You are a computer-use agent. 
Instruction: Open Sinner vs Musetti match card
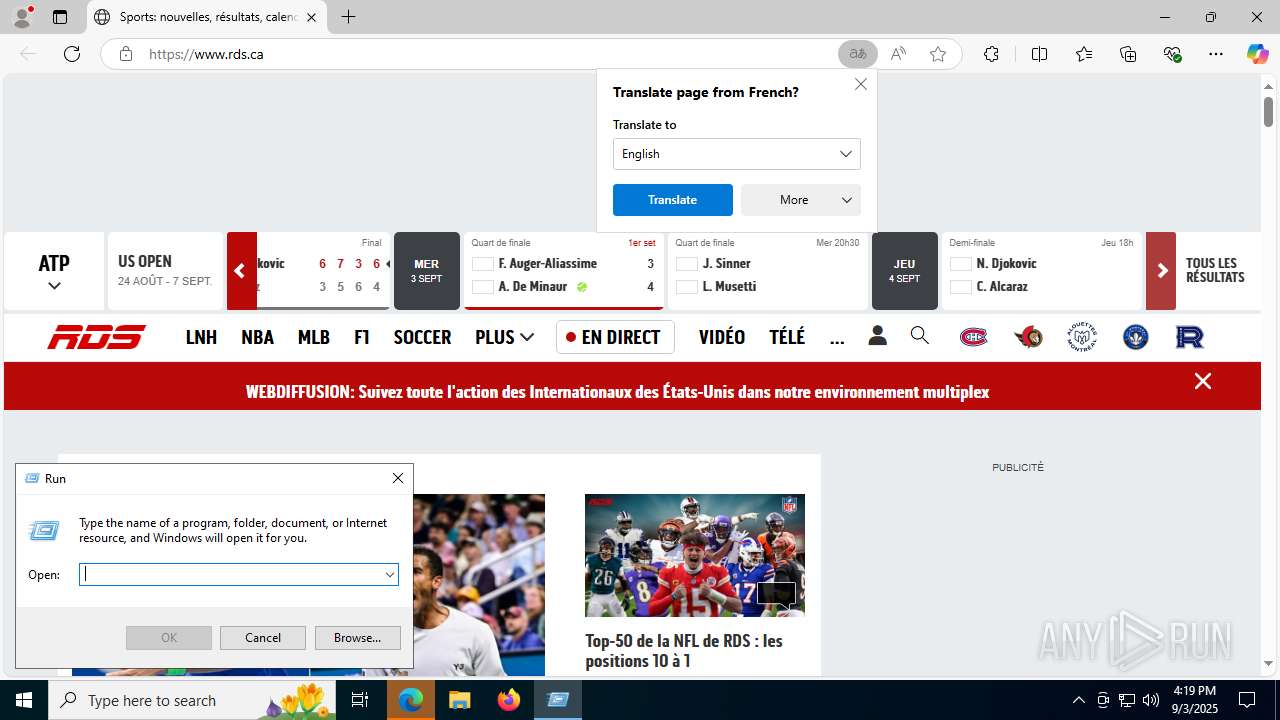(768, 271)
